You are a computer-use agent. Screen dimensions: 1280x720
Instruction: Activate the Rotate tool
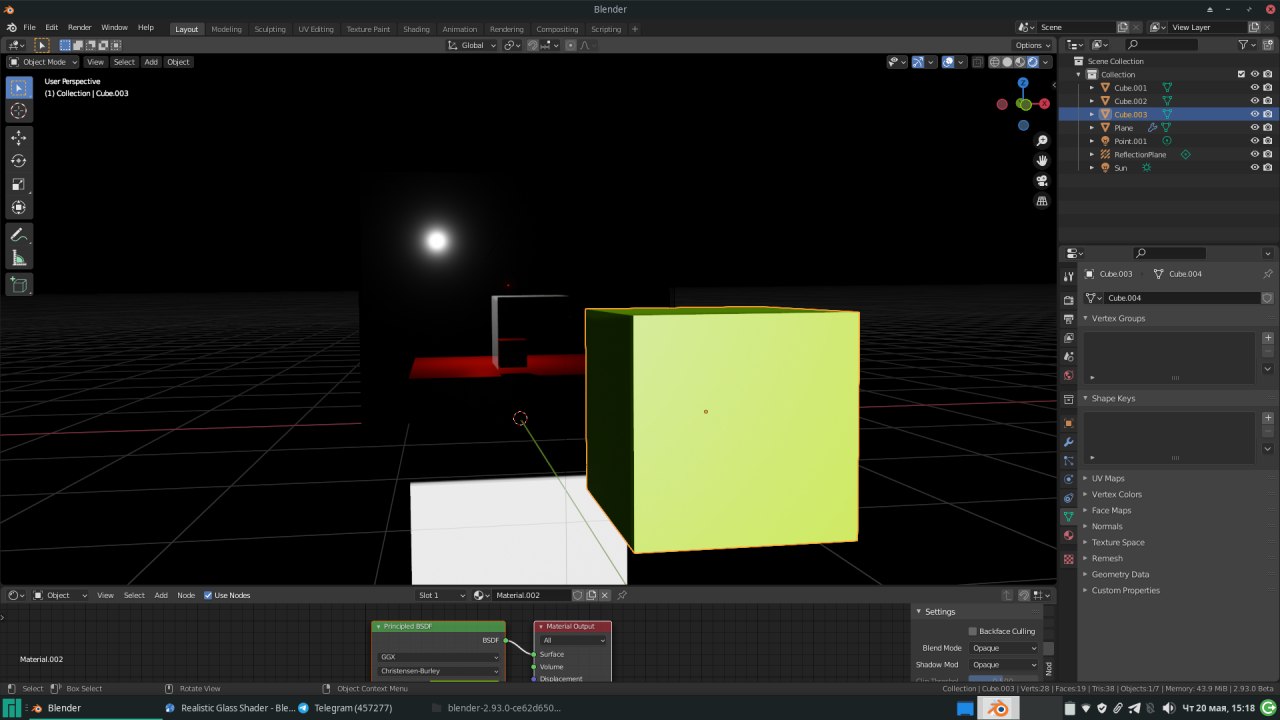19,161
